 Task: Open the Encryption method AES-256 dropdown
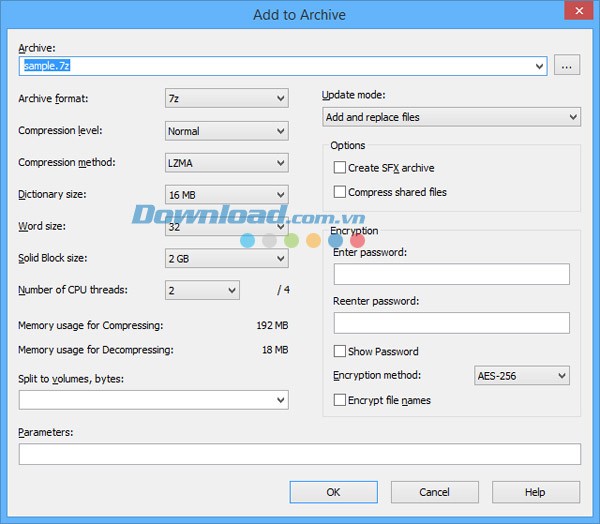pyautogui.click(x=521, y=376)
